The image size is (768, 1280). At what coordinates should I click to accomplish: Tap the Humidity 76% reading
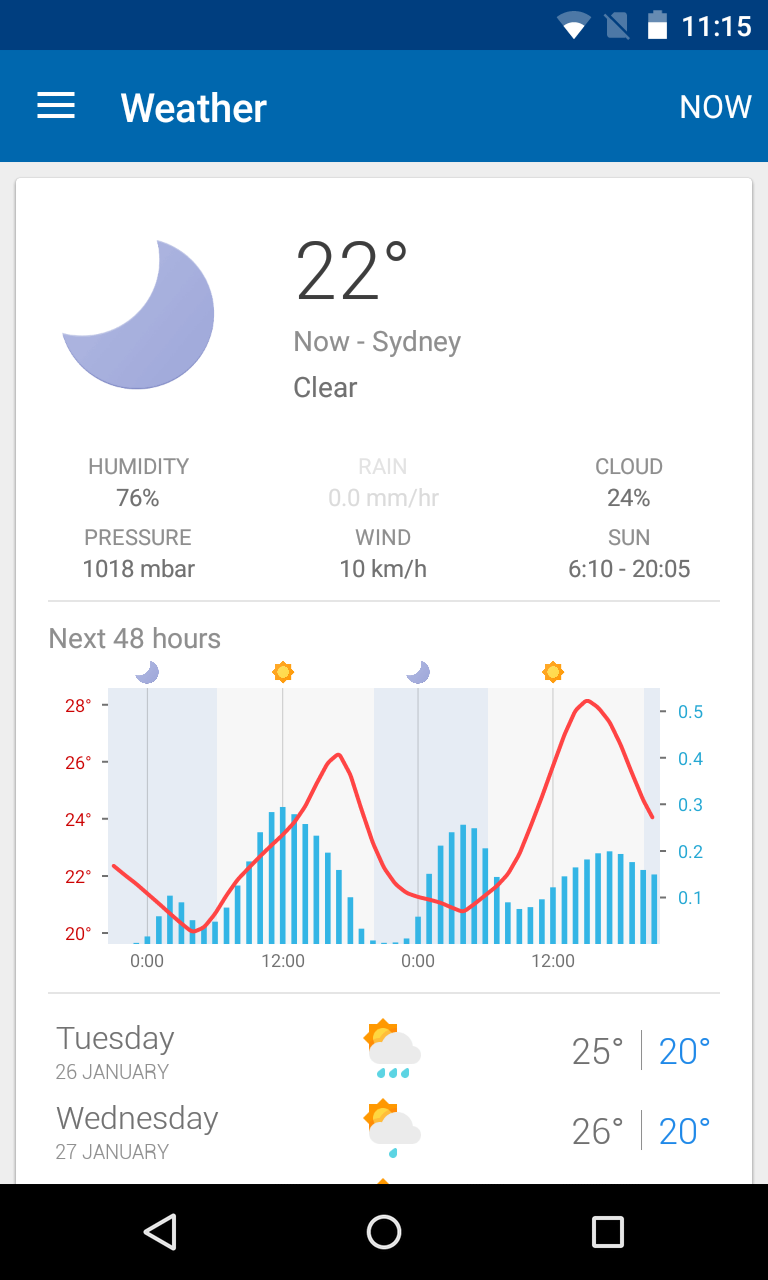138,483
